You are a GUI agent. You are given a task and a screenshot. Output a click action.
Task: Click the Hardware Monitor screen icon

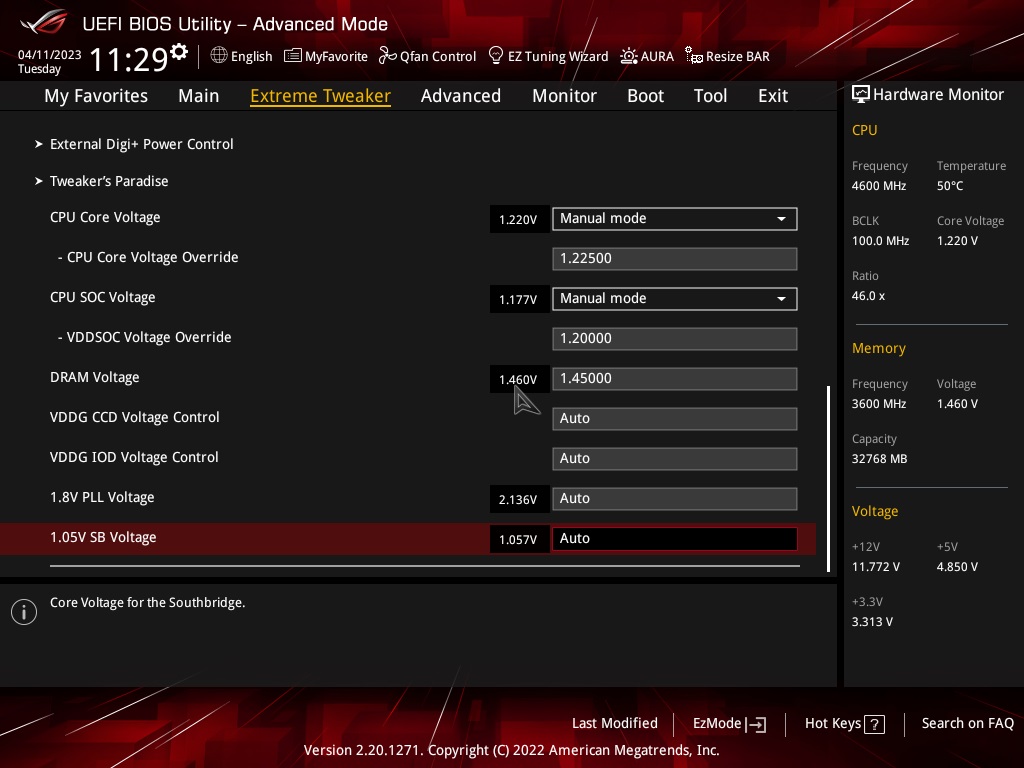[861, 95]
